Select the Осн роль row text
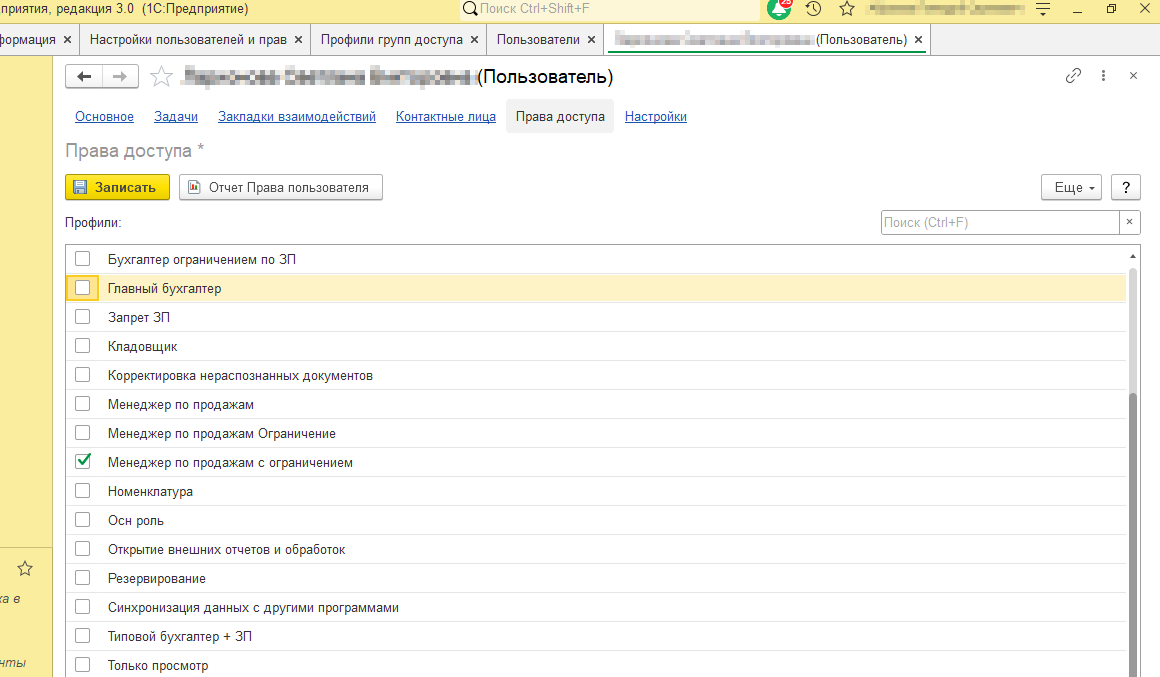 136,520
